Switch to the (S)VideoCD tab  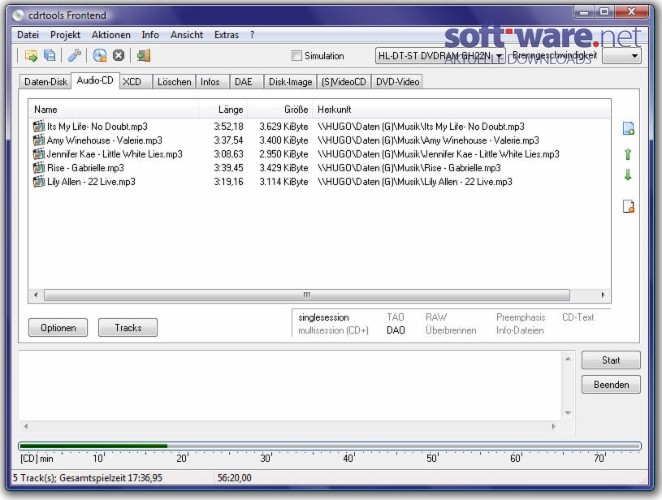[344, 82]
